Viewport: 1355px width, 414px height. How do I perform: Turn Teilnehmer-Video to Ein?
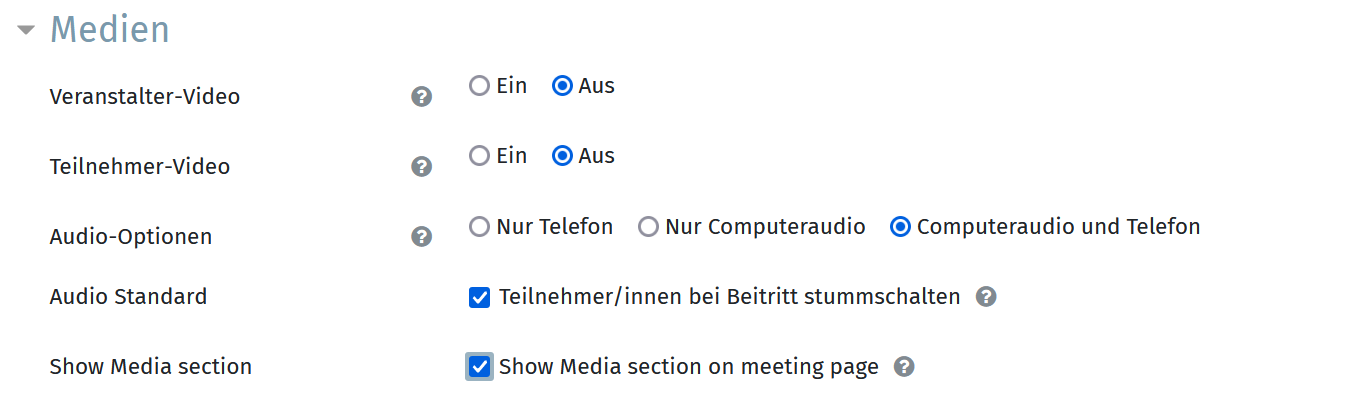tap(480, 156)
